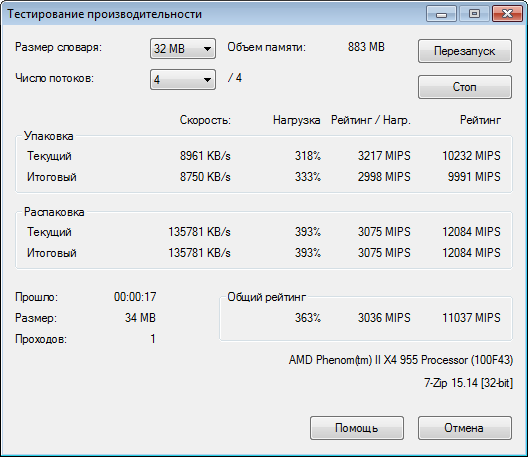Click the overall rating value 11037 MIPS
The height and width of the screenshot is (457, 528).
(471, 318)
